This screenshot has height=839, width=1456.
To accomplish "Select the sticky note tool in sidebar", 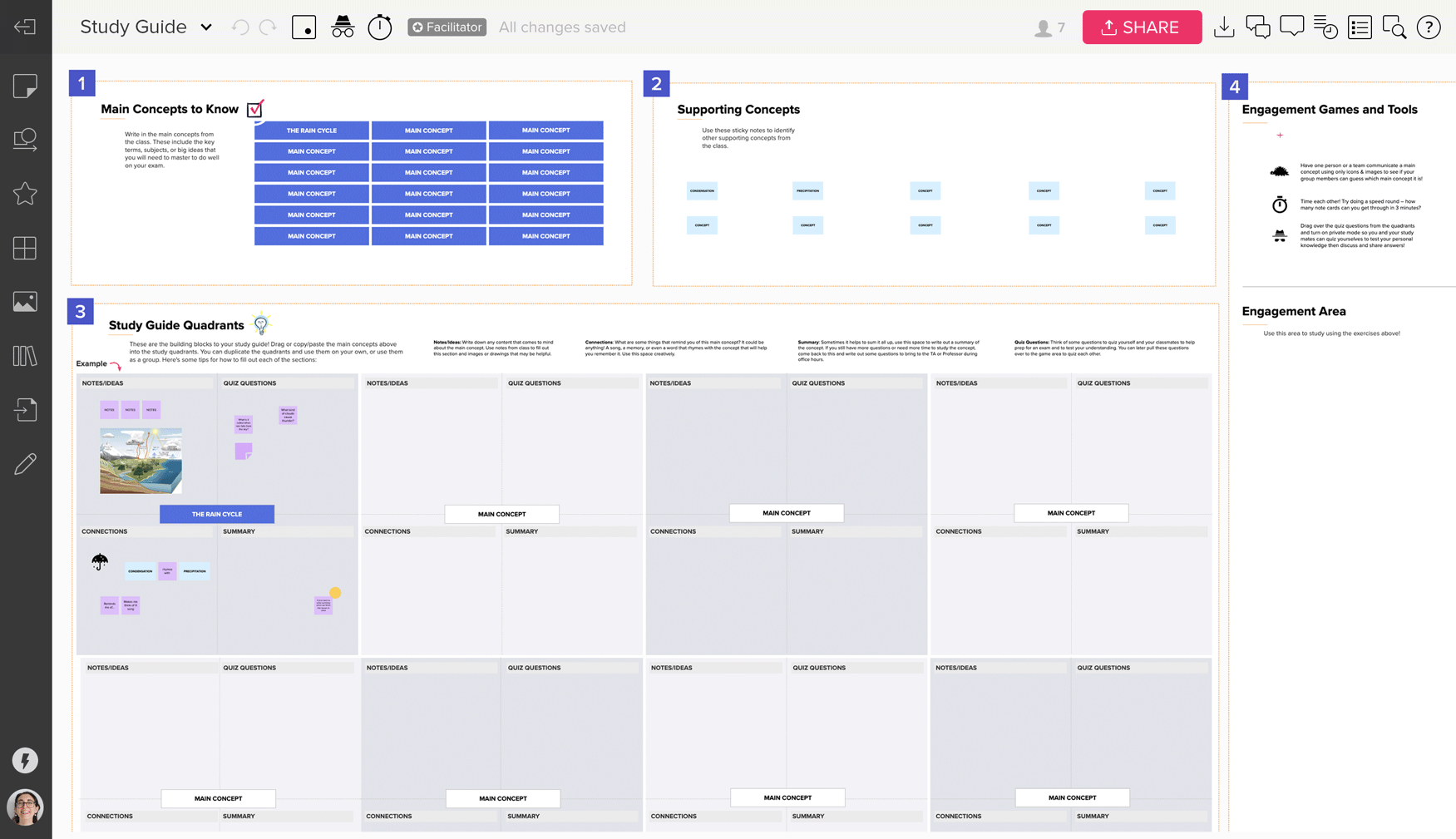I will (25, 86).
